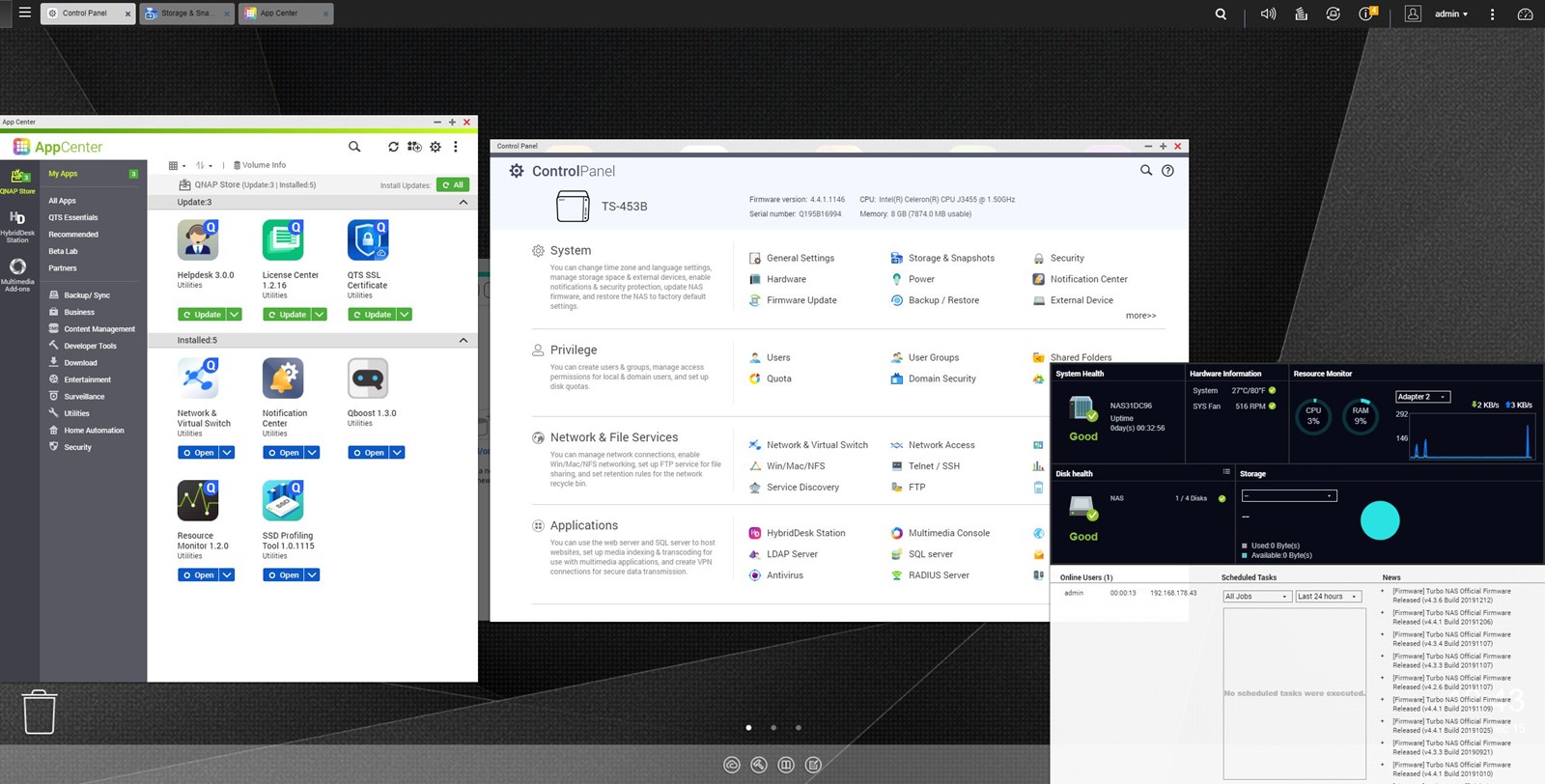Select Backup/ Sync category
The image size is (1545, 784).
pos(87,295)
